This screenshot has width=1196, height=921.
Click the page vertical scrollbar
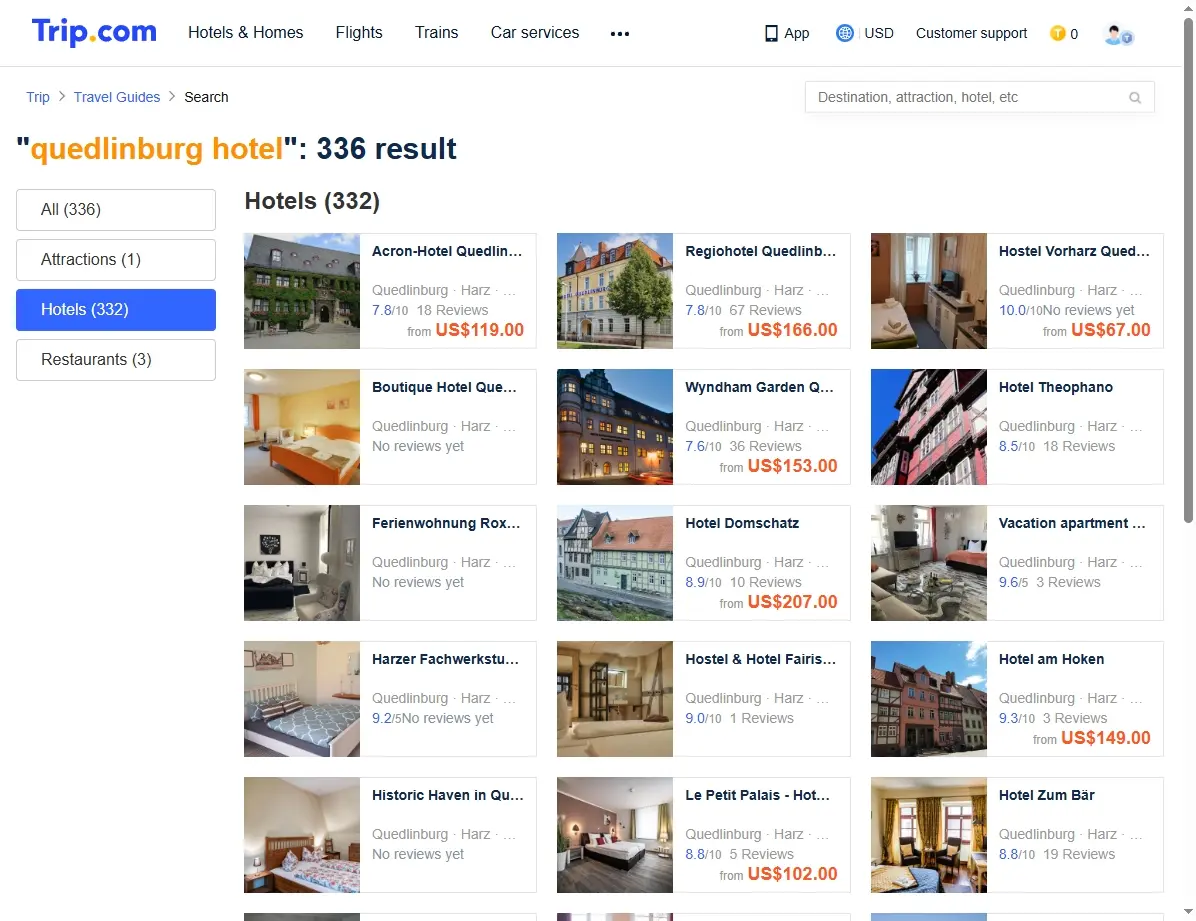pyautogui.click(x=1188, y=271)
